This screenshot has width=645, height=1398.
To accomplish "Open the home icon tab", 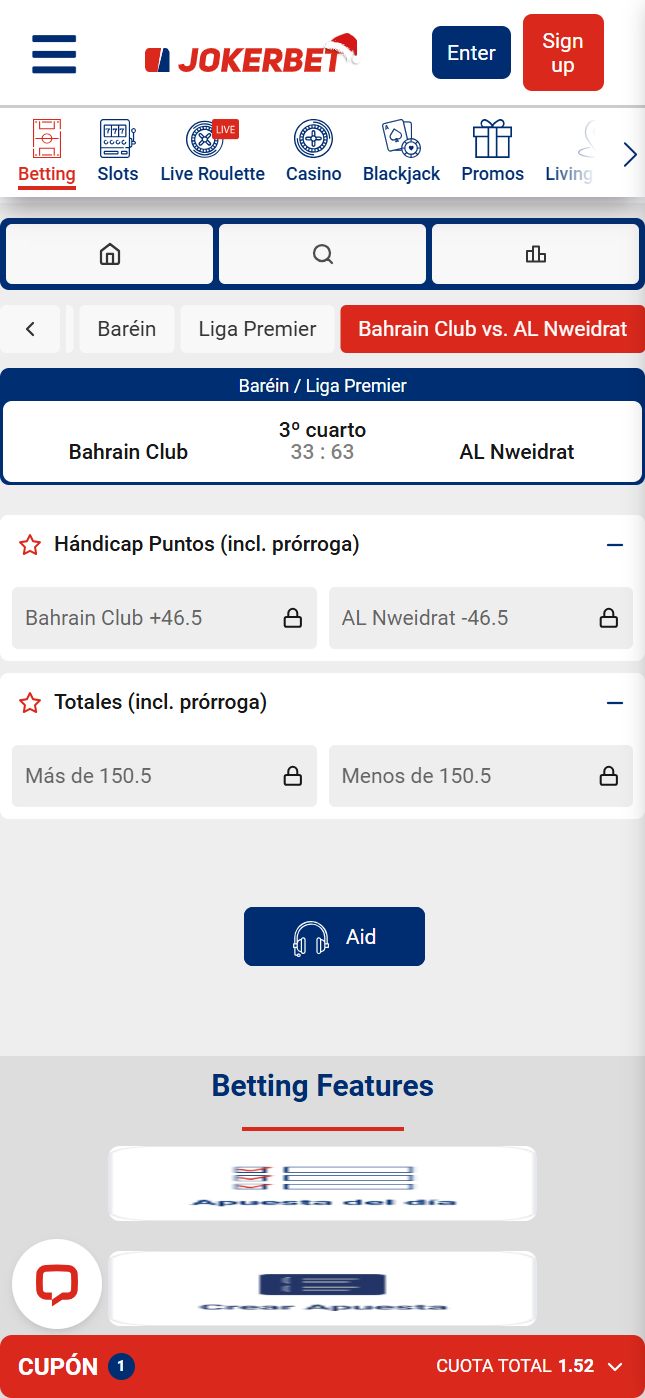I will point(109,254).
